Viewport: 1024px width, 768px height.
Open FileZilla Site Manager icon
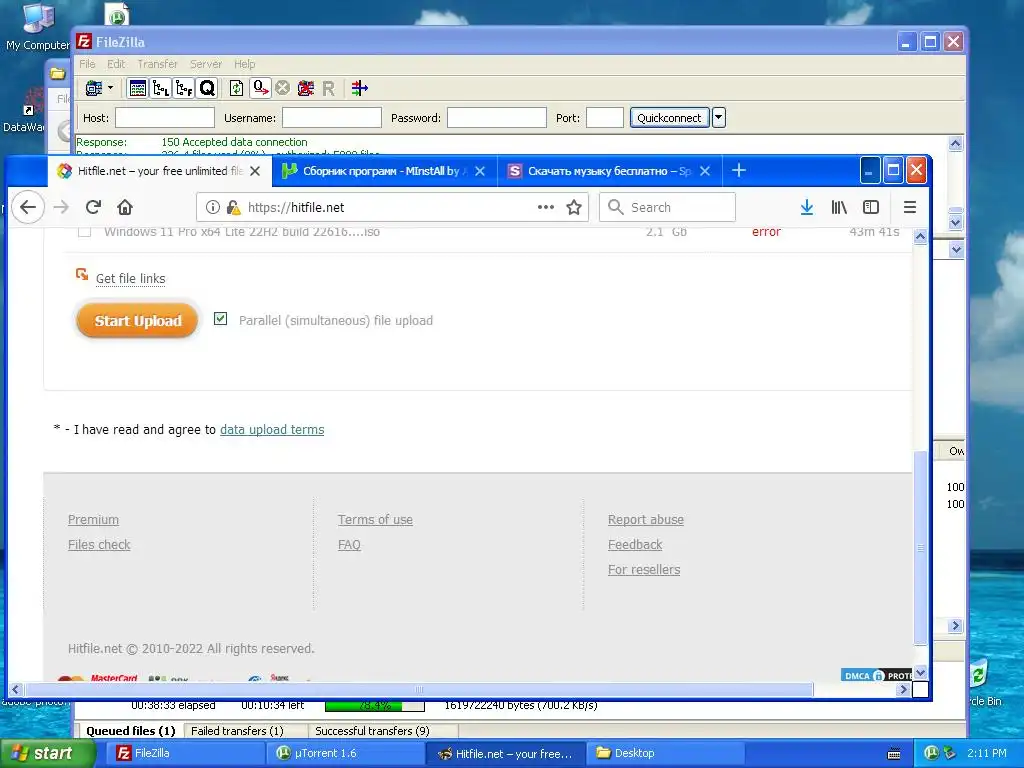[x=94, y=88]
